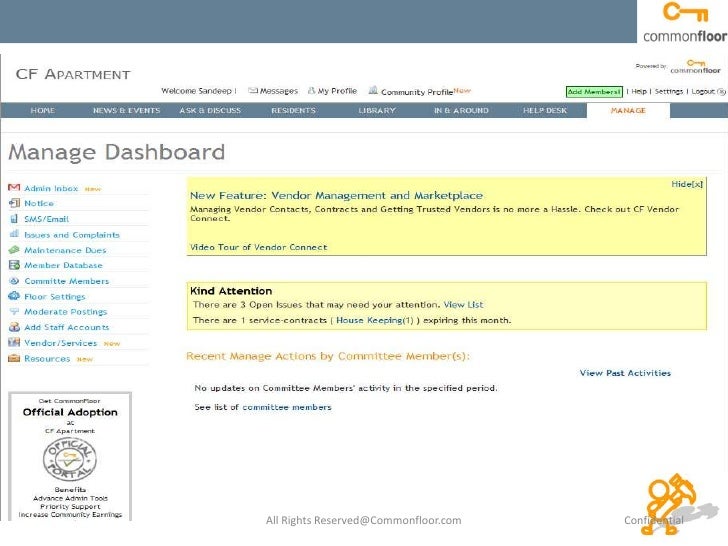Open the NEWS & EVENTS tab

point(126,110)
